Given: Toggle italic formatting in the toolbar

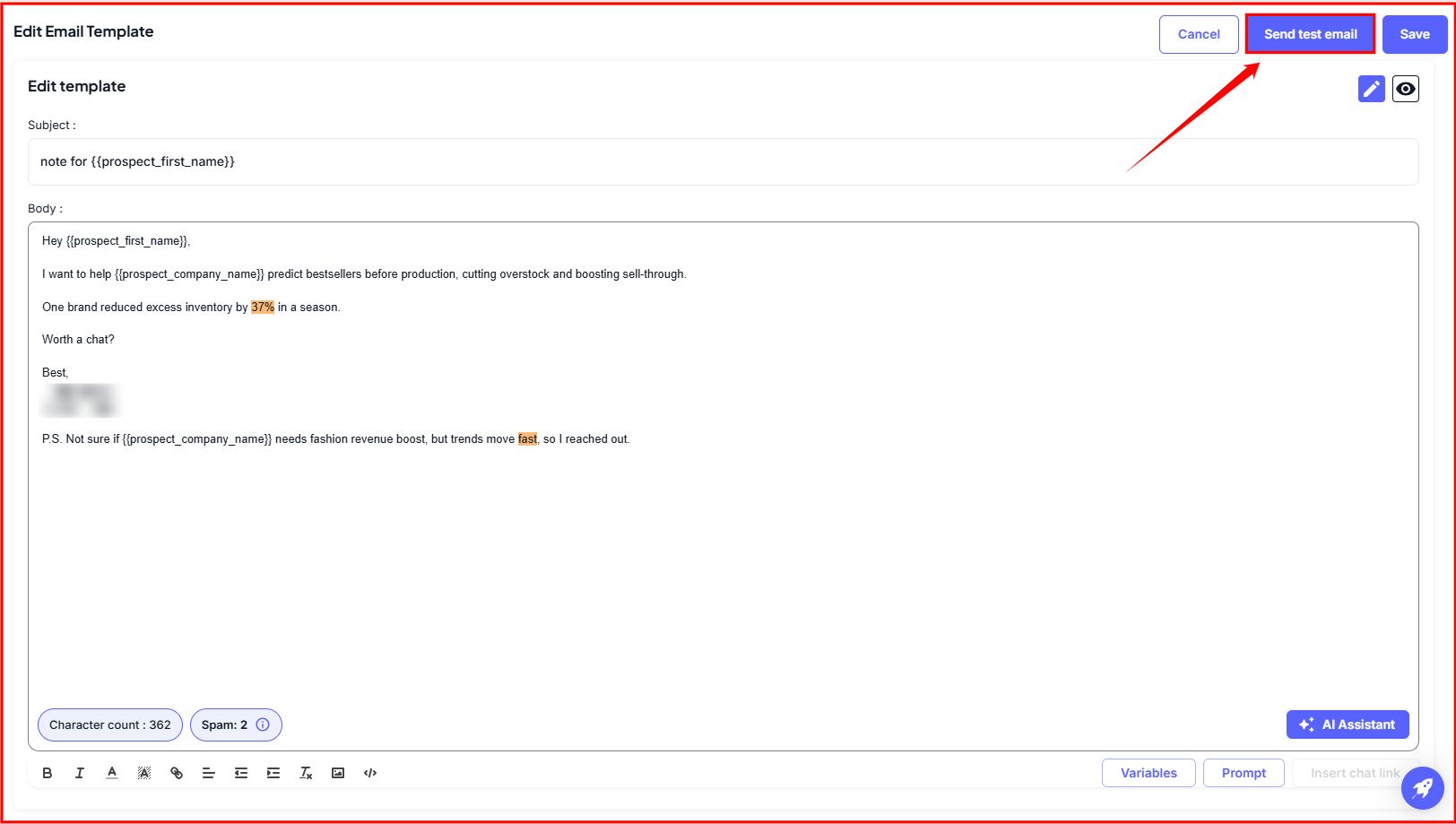Looking at the screenshot, I should pos(80,773).
